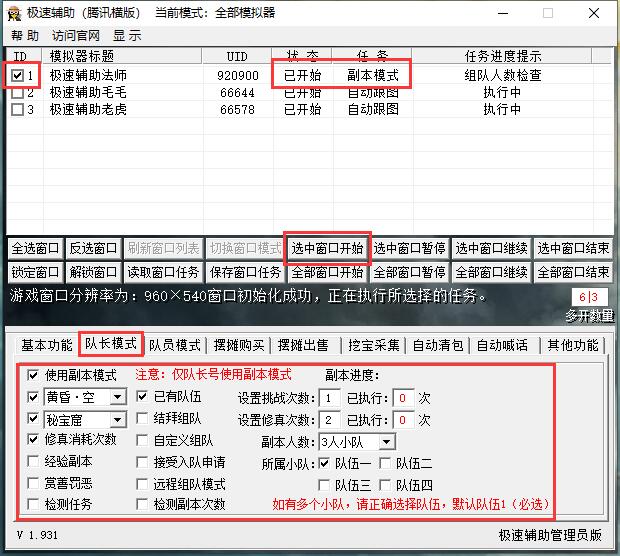
Task: Enable the 经验副本 checkbox
Action: click(x=33, y=461)
